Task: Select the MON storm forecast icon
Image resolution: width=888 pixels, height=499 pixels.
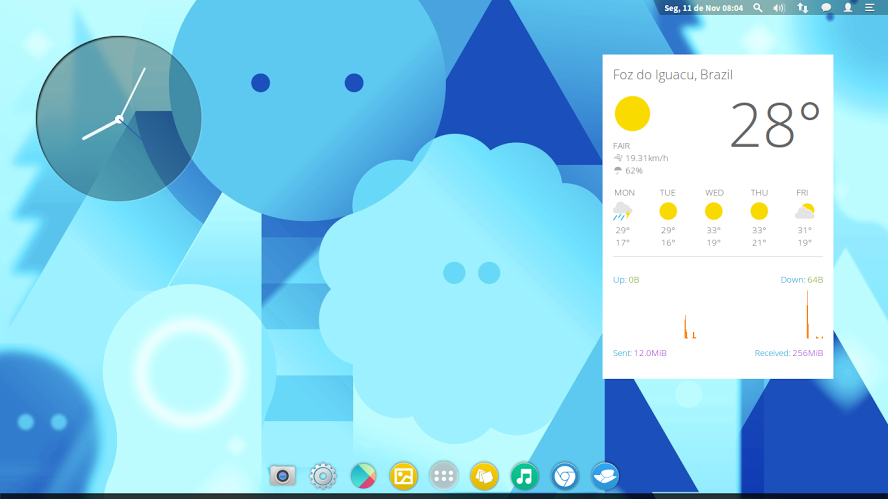Action: pyautogui.click(x=622, y=211)
